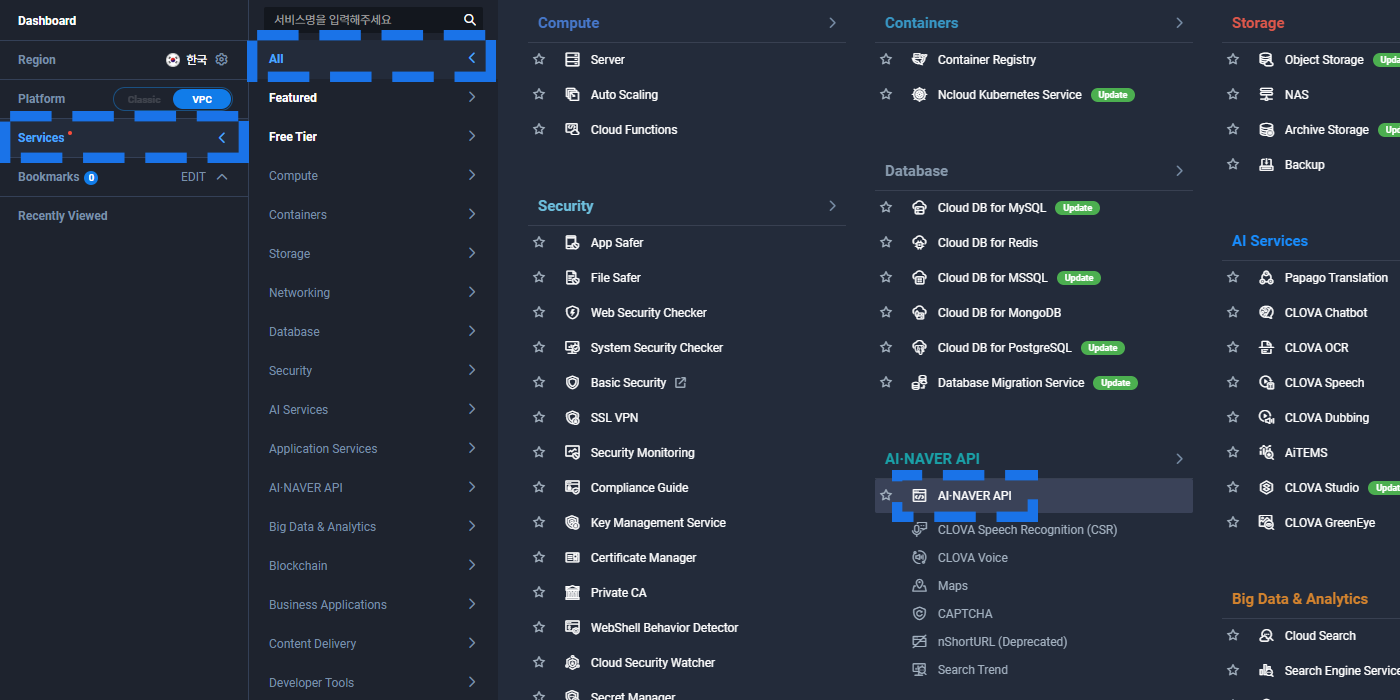Viewport: 1400px width, 700px height.
Task: Bookmark Backup with its star
Action: [x=1233, y=165]
